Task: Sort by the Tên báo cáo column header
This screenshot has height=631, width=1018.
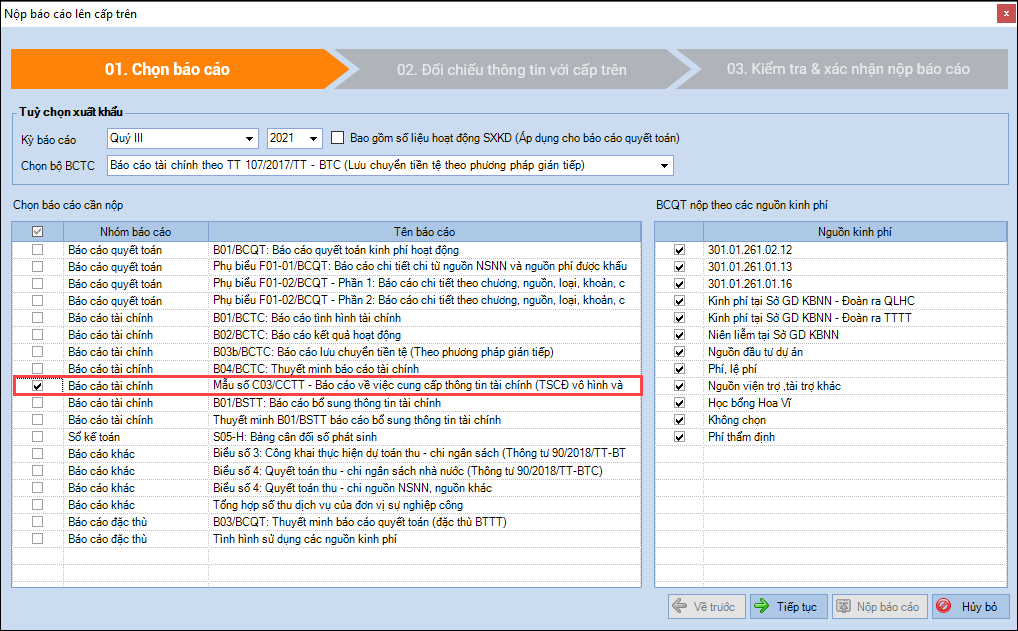Action: point(424,232)
